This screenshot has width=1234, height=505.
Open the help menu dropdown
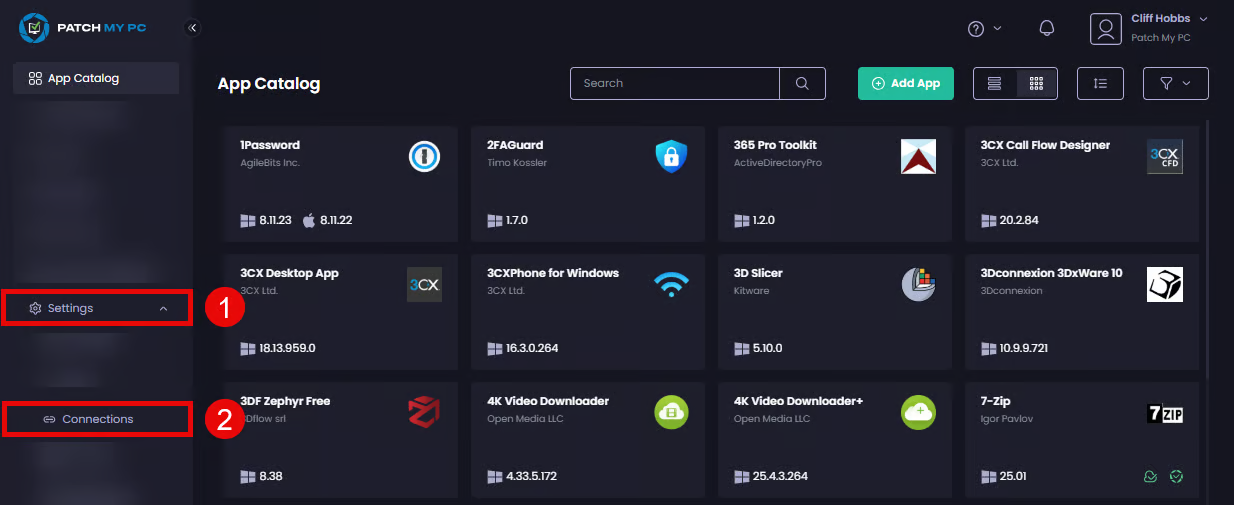click(984, 28)
